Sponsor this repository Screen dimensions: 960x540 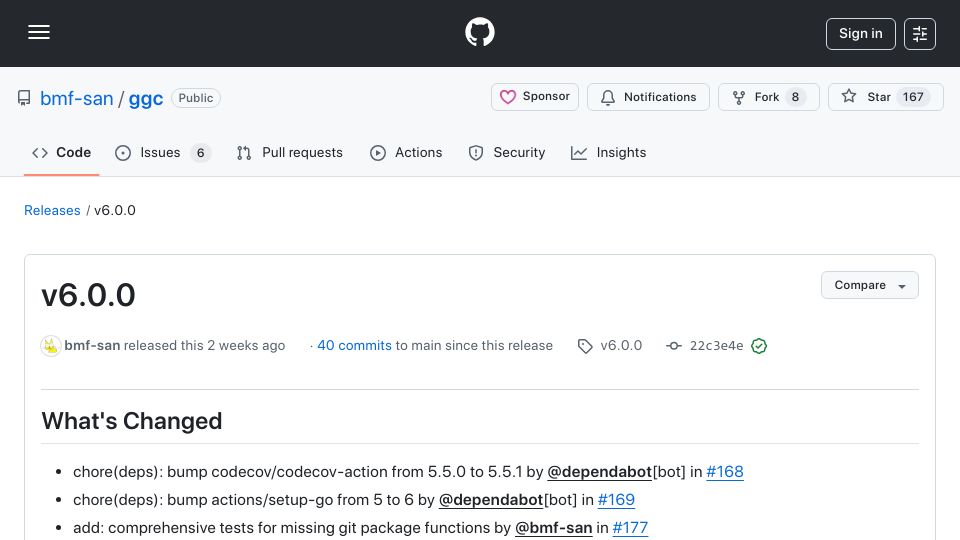click(534, 97)
